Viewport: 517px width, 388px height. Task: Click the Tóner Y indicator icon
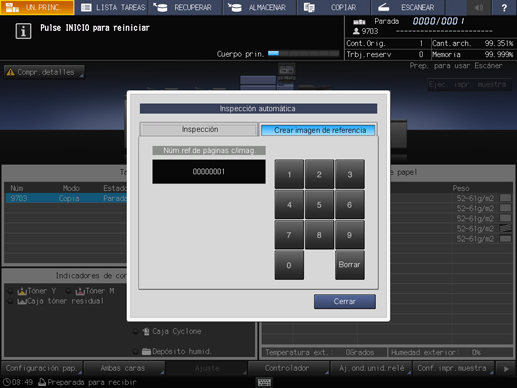coord(22,291)
